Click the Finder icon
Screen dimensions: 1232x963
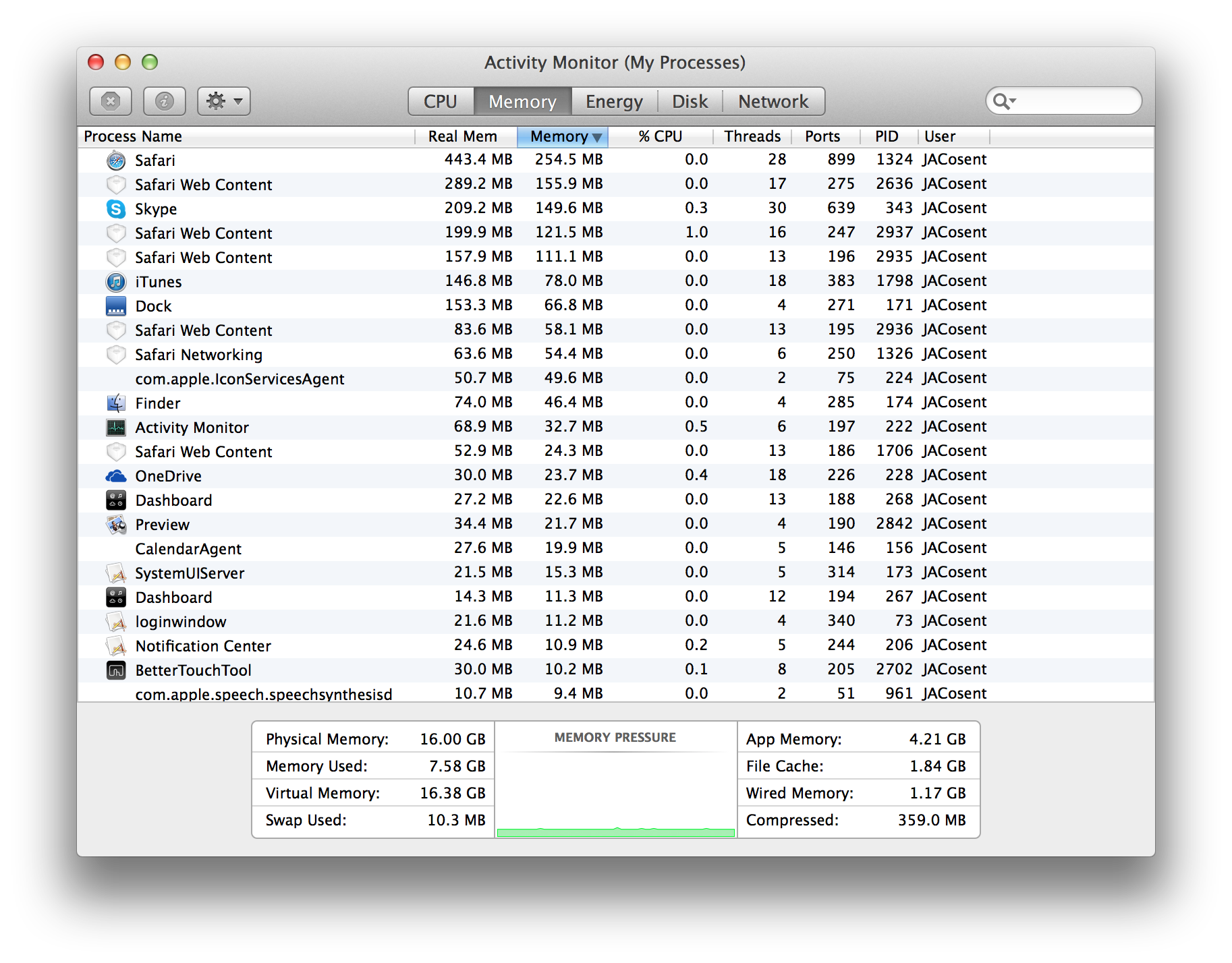point(116,403)
